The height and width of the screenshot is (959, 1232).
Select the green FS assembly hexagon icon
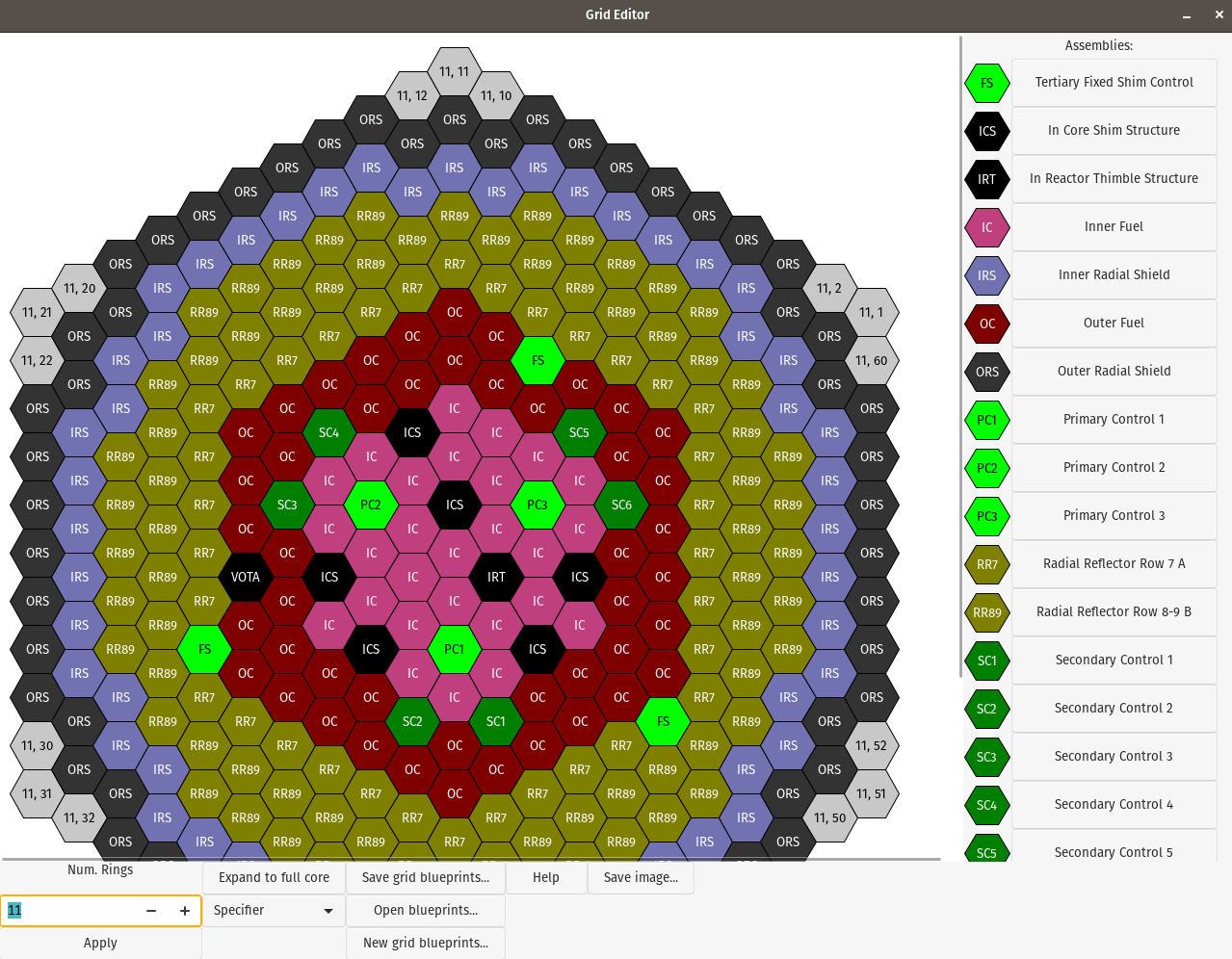pos(986,83)
